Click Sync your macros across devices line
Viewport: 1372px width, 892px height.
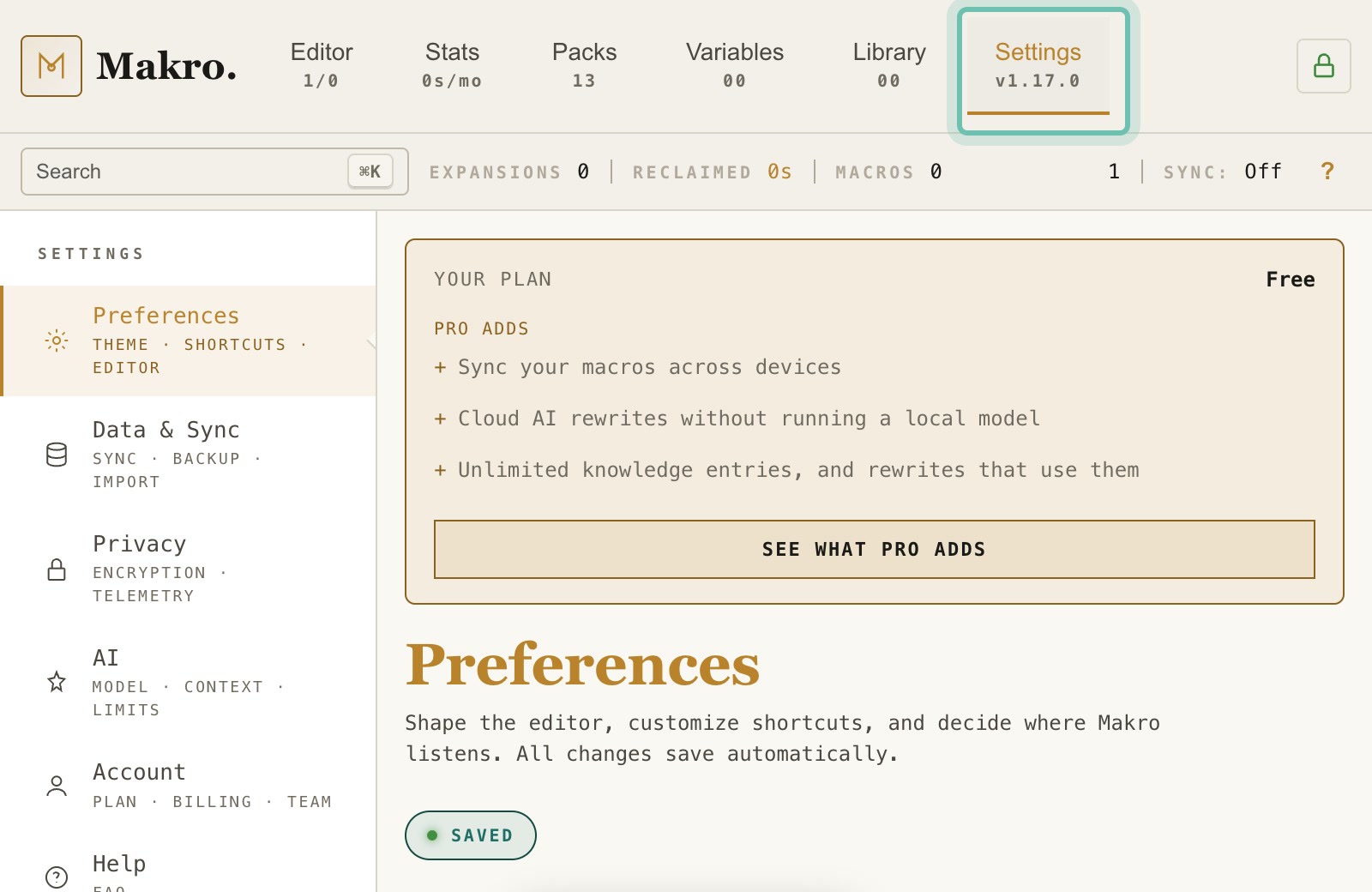pyautogui.click(x=638, y=367)
